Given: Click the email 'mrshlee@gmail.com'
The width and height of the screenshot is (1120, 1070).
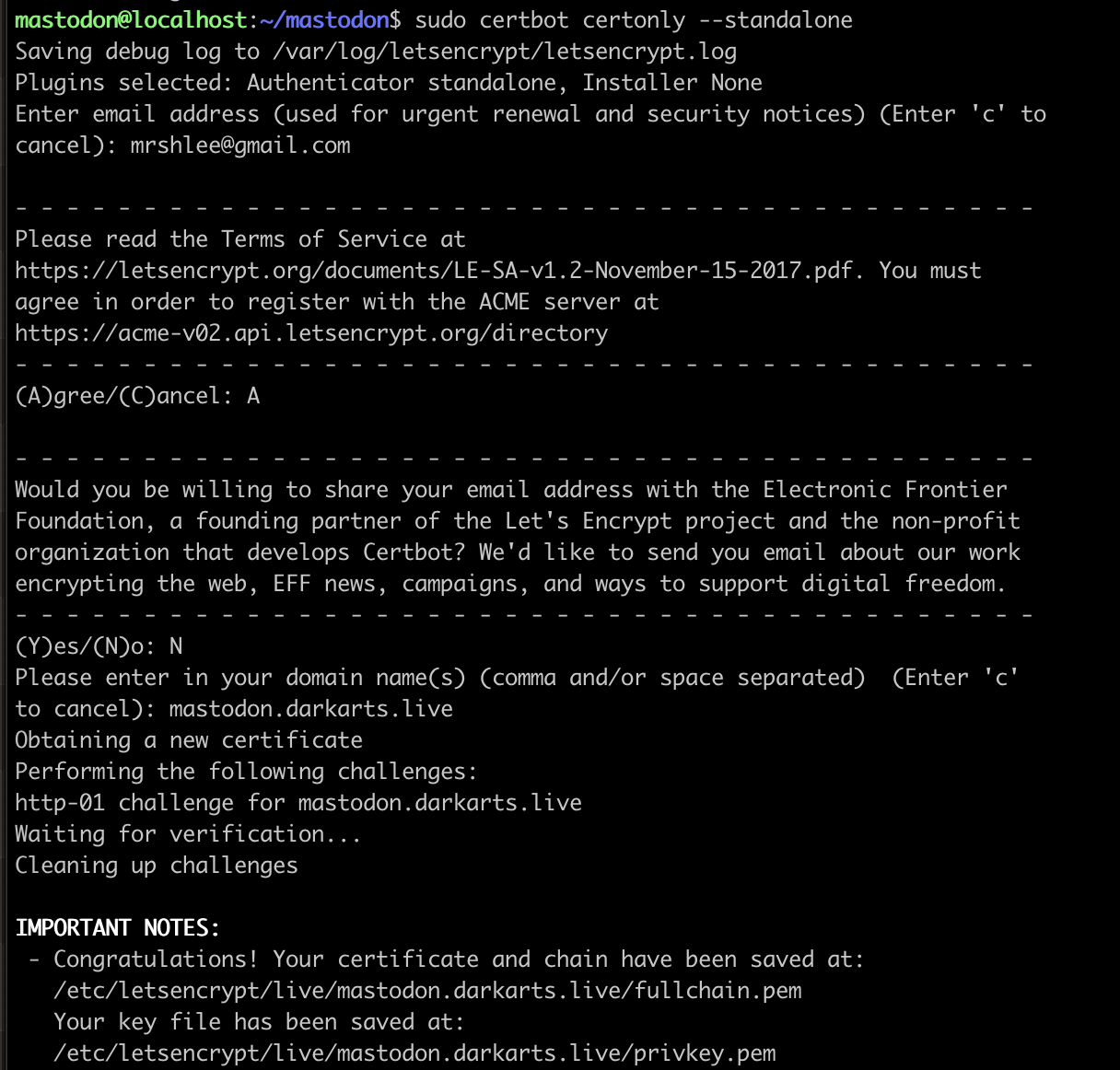Looking at the screenshot, I should pyautogui.click(x=240, y=145).
